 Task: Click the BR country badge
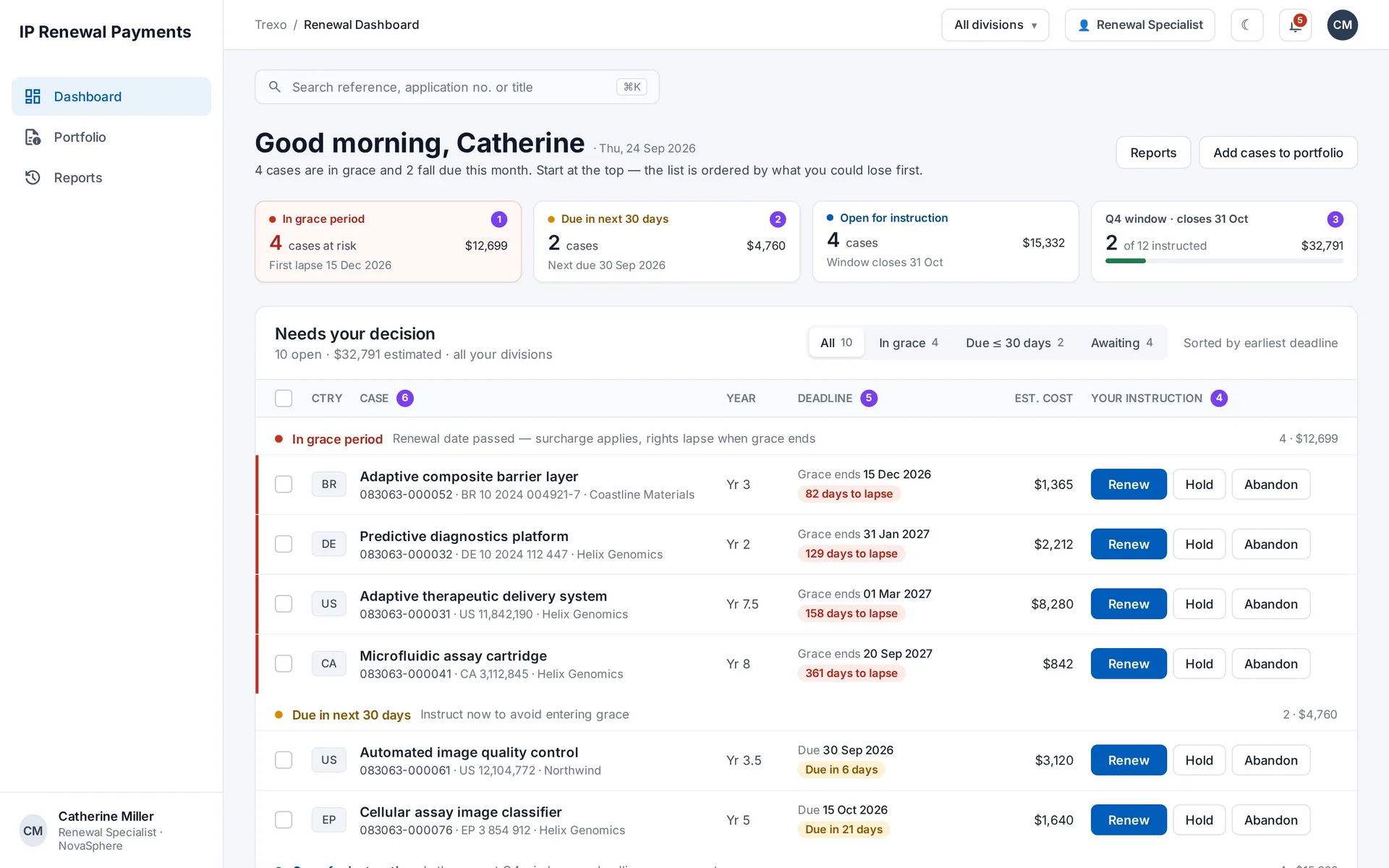pos(328,484)
